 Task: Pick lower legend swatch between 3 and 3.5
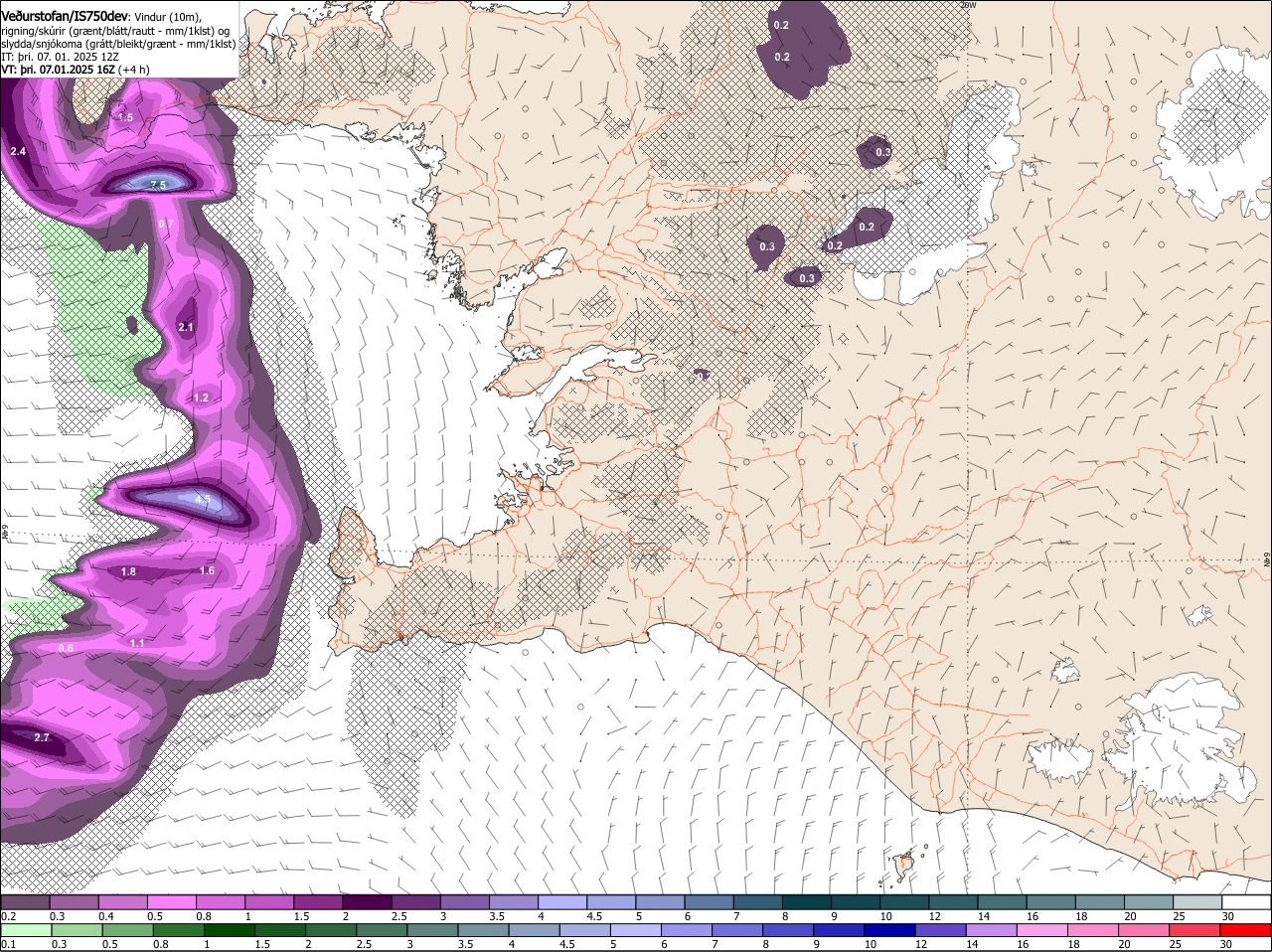point(434,930)
